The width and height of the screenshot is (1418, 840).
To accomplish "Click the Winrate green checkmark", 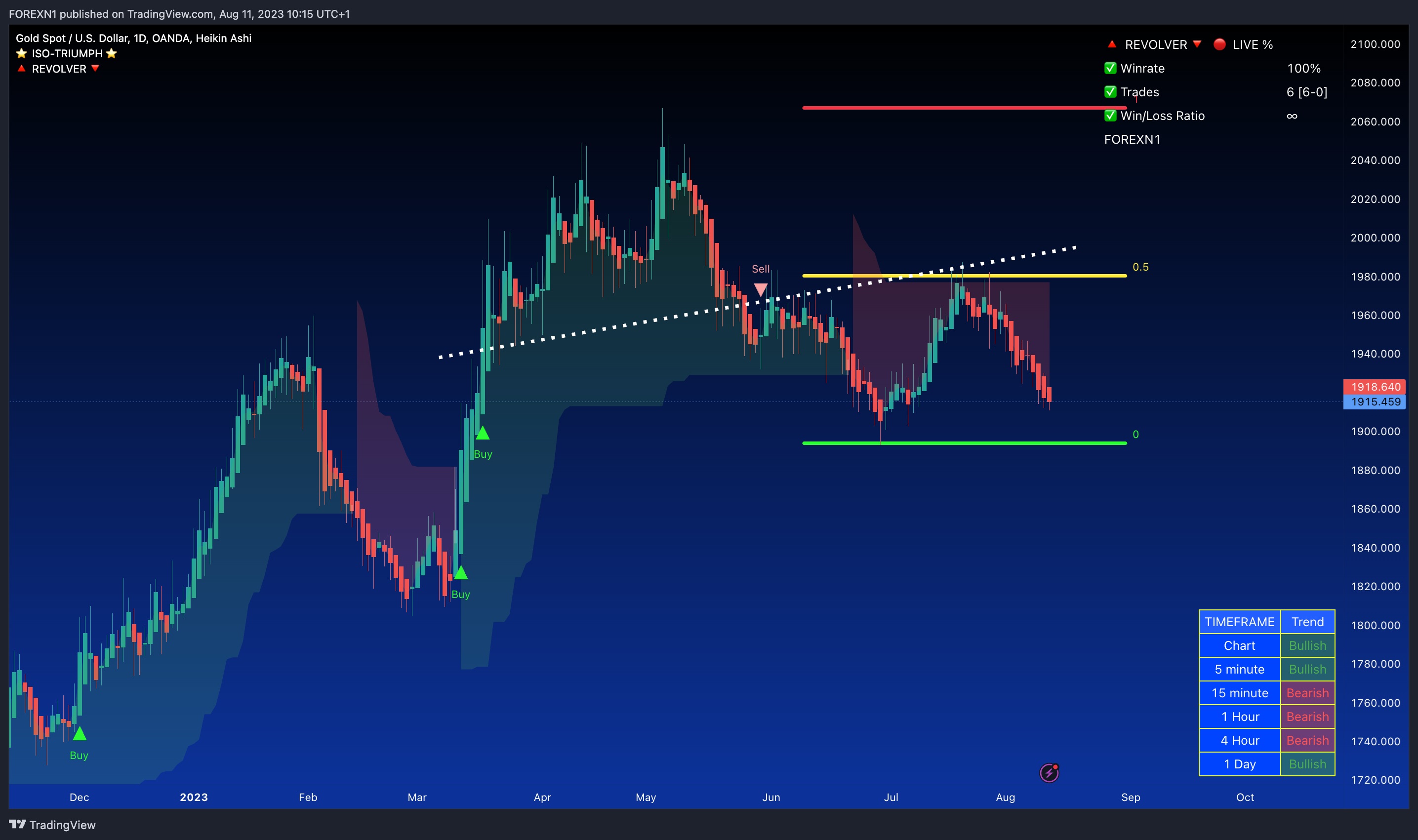I will (1110, 68).
